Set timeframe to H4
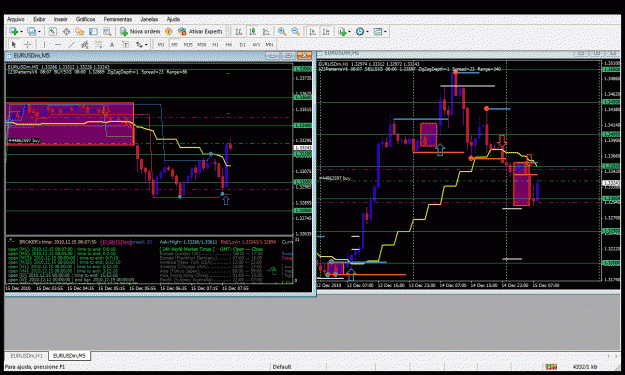 (228, 45)
